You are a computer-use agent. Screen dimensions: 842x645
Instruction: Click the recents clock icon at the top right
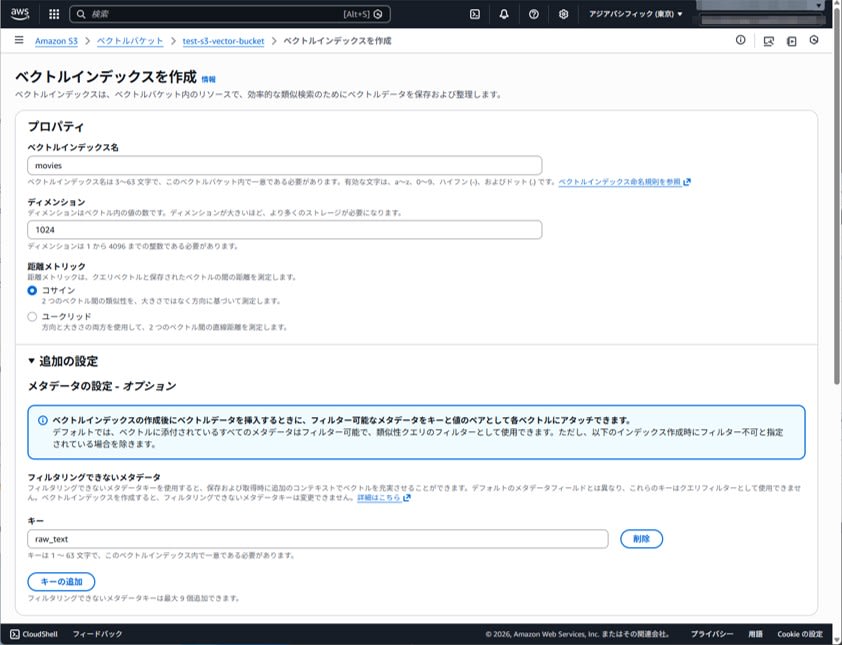pyautogui.click(x=816, y=41)
